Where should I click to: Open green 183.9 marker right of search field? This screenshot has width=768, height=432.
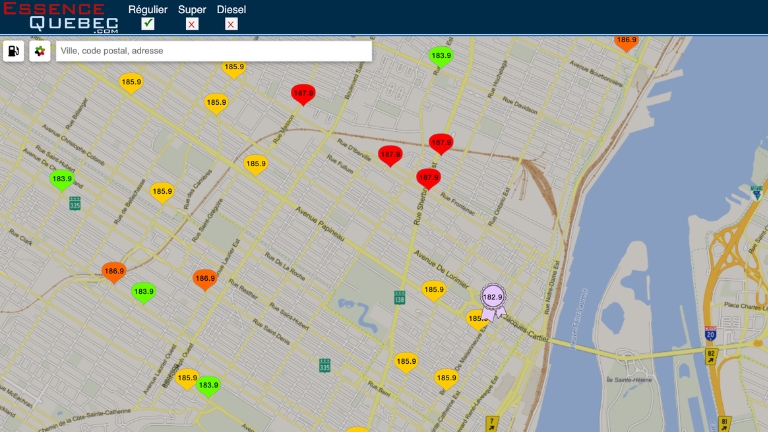pyautogui.click(x=441, y=57)
